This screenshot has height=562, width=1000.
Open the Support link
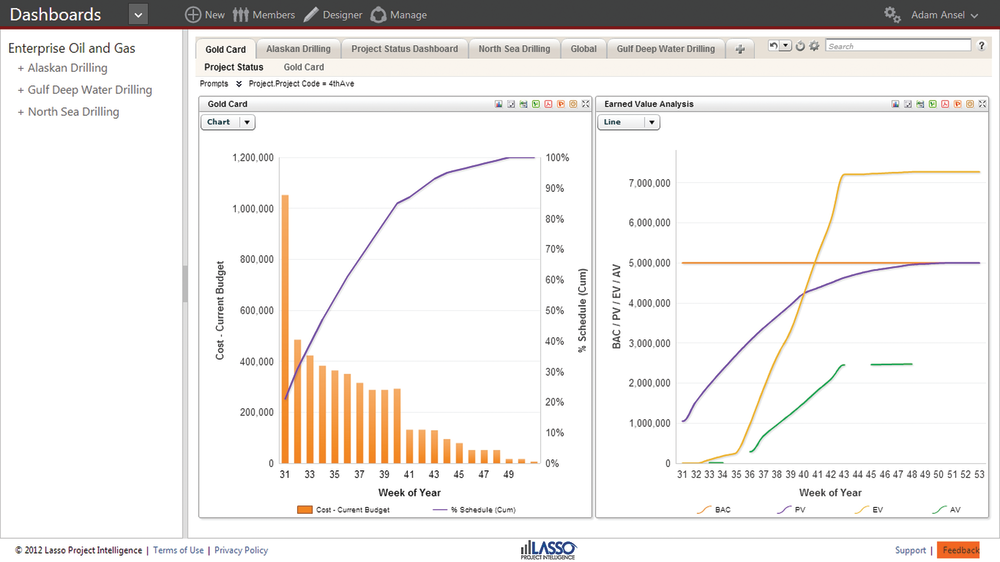click(910, 550)
